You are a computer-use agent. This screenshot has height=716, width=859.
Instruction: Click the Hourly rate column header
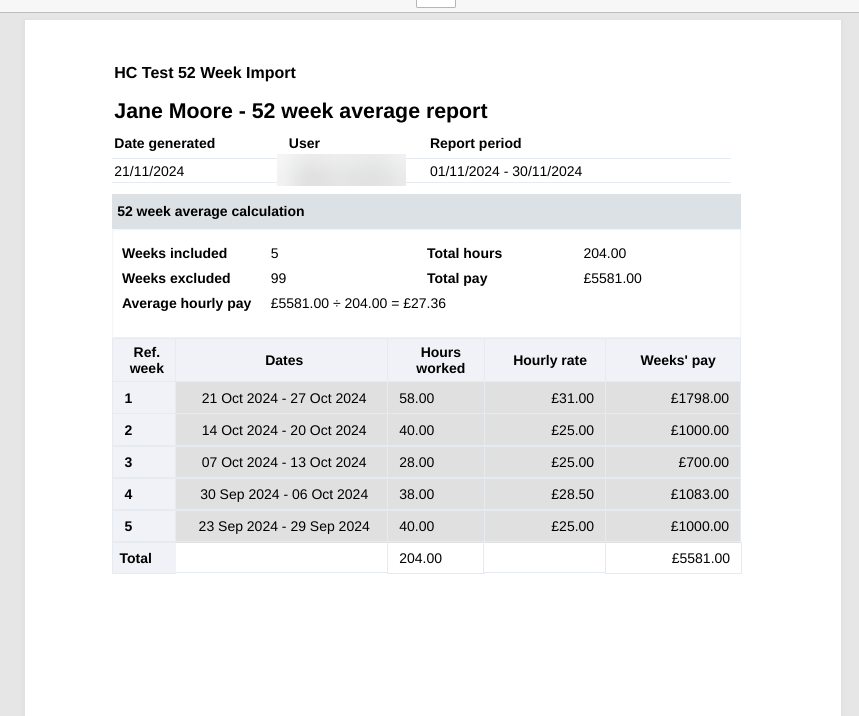549,361
